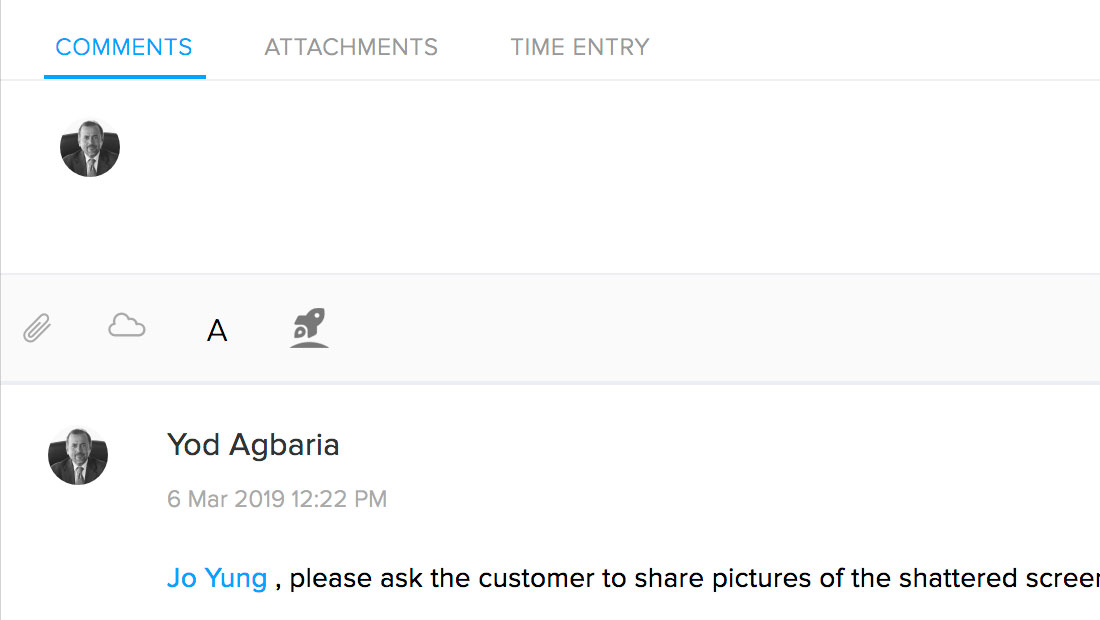1100x620 pixels.
Task: Click your profile avatar beside the comment box
Action: pos(90,148)
